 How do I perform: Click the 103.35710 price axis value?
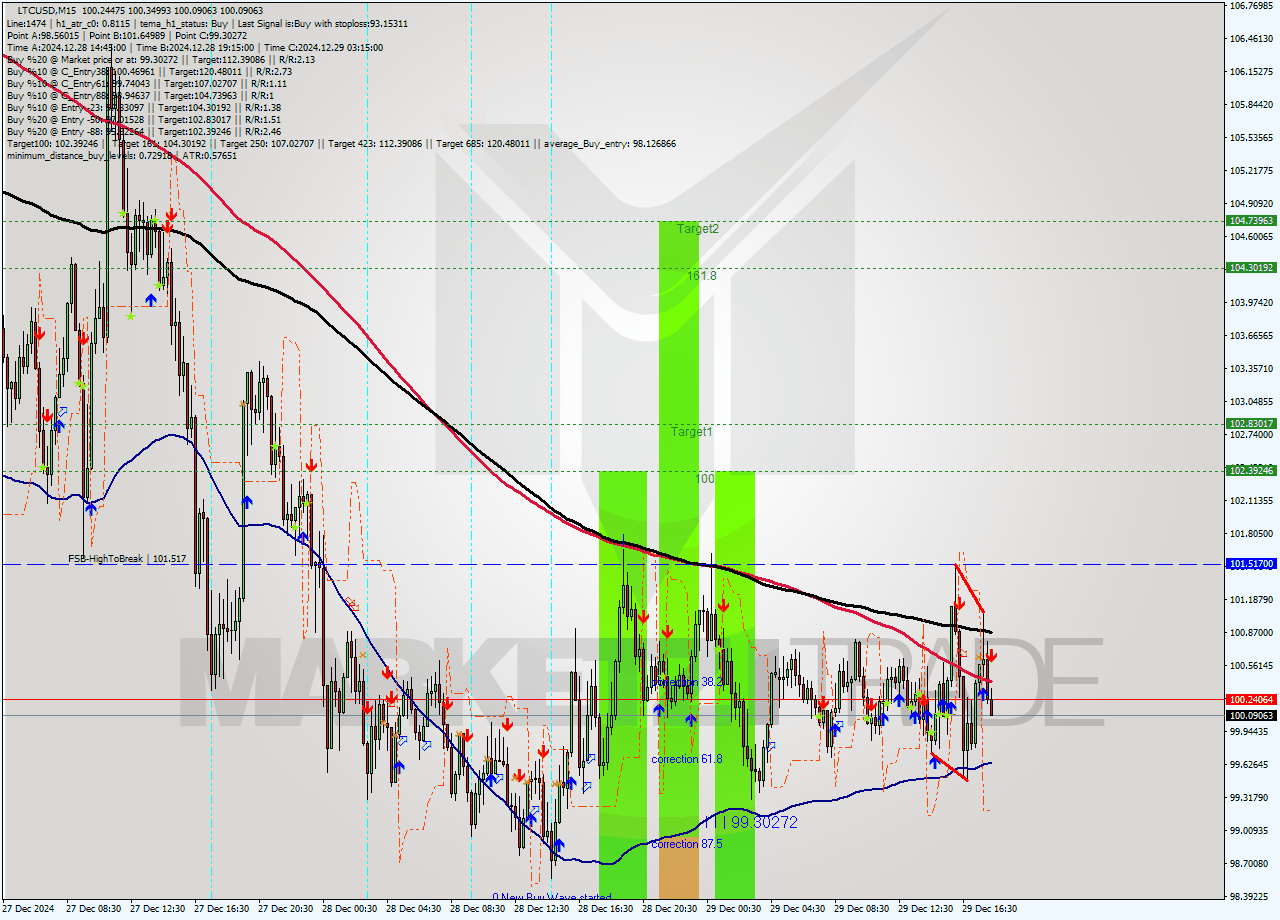[1251, 368]
